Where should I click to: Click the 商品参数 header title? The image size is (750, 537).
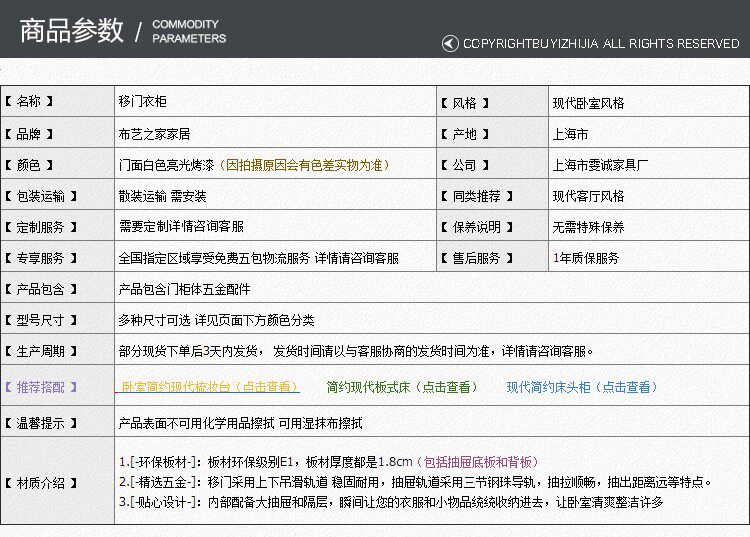(x=72, y=31)
